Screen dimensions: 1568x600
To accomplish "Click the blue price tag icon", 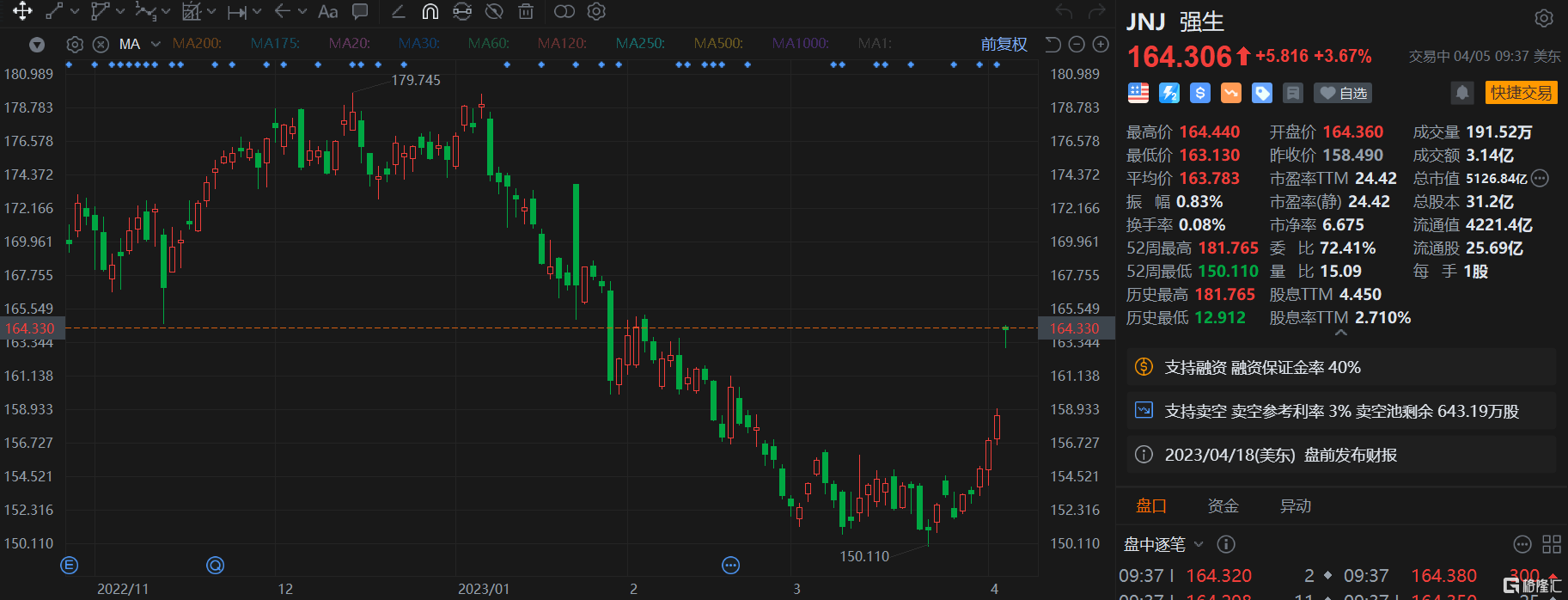I will click(1262, 93).
